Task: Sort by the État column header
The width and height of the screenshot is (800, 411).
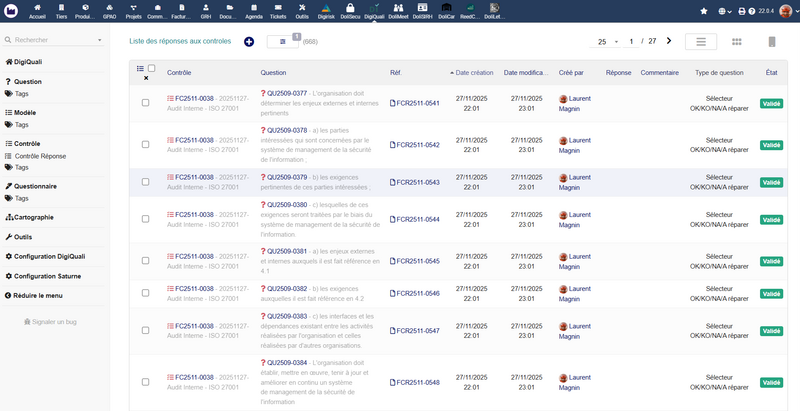Action: pos(771,73)
